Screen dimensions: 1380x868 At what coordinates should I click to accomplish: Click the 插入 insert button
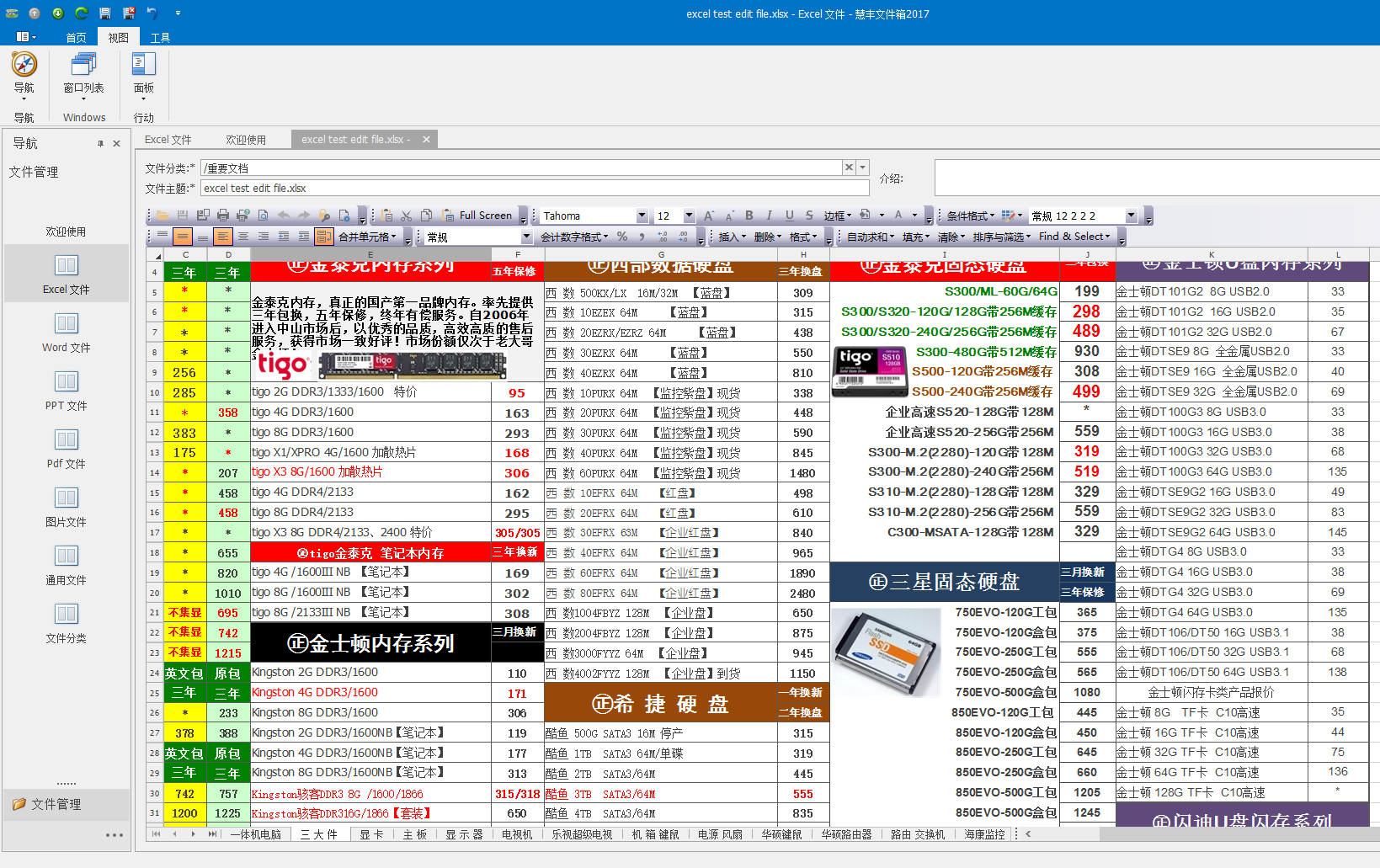coord(732,237)
